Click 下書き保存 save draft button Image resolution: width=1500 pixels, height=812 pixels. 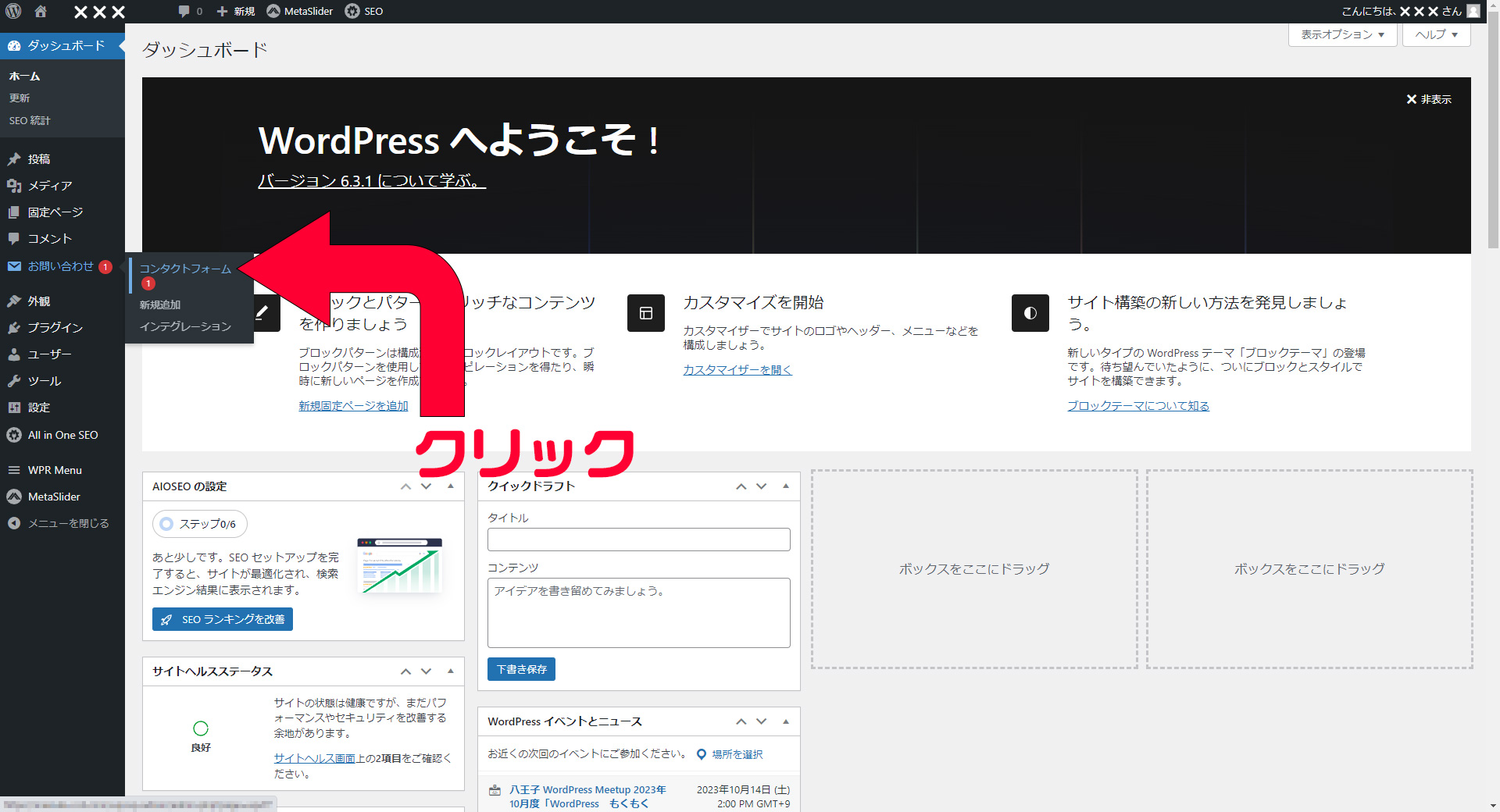[x=521, y=669]
